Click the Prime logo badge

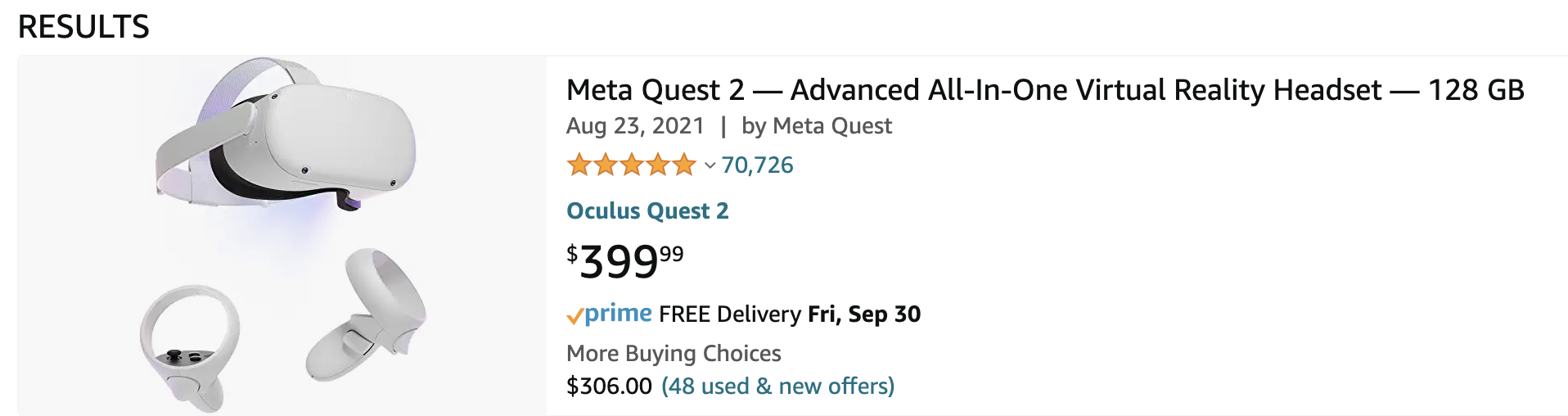(610, 314)
